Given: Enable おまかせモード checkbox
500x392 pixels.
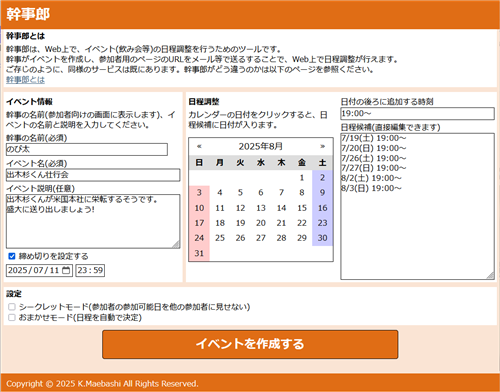Looking at the screenshot, I should 12,317.
